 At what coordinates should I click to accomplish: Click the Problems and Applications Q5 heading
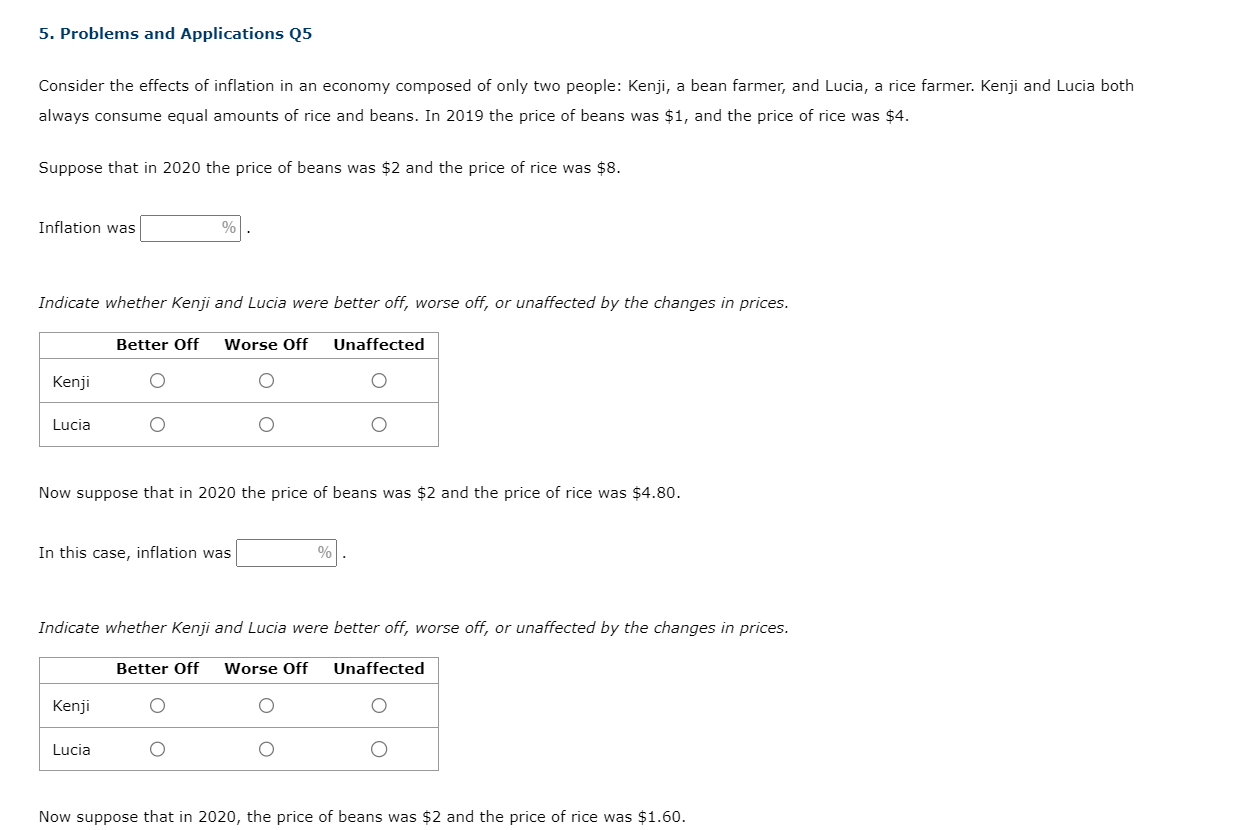pyautogui.click(x=176, y=33)
